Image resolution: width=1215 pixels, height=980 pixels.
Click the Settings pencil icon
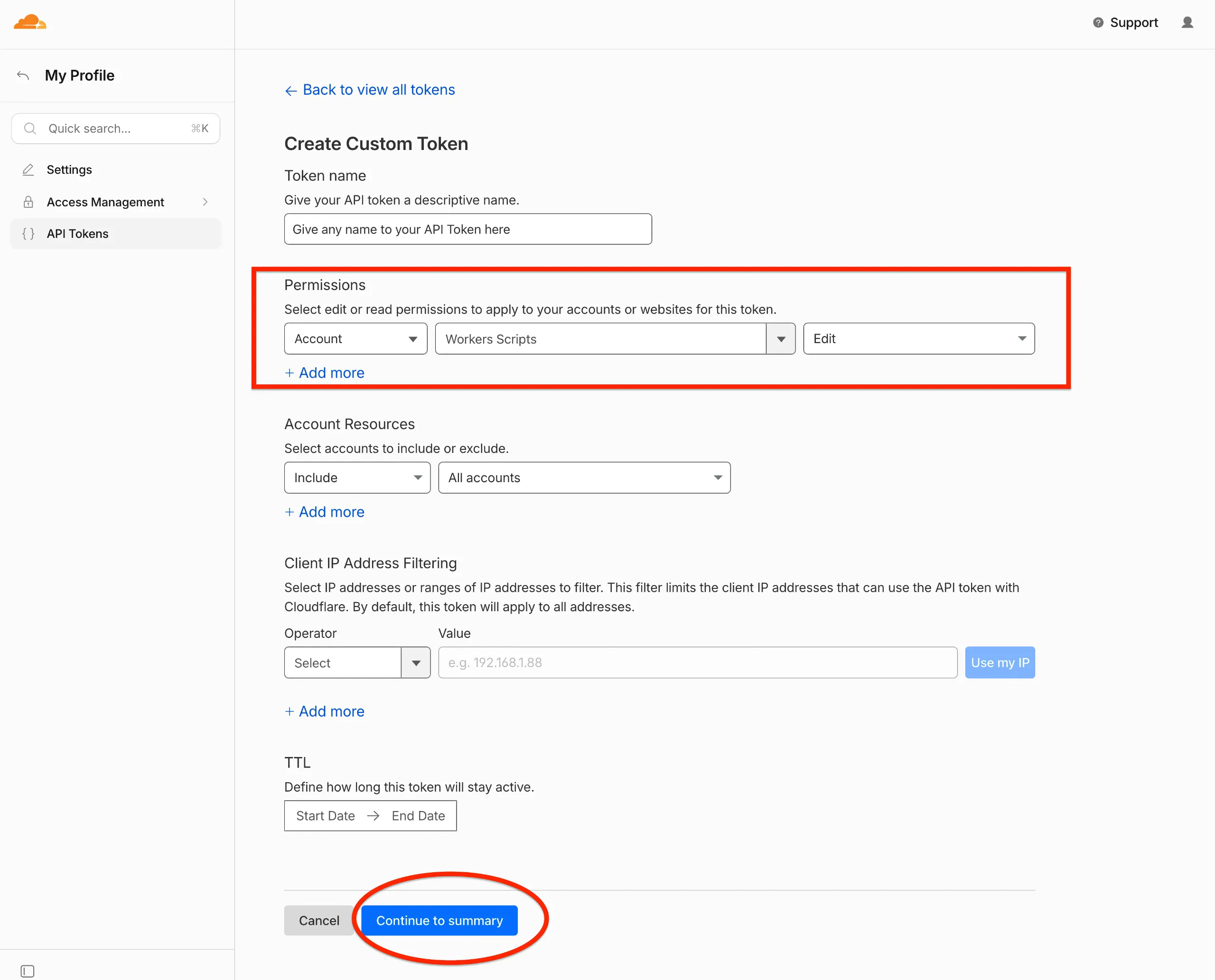(x=28, y=170)
